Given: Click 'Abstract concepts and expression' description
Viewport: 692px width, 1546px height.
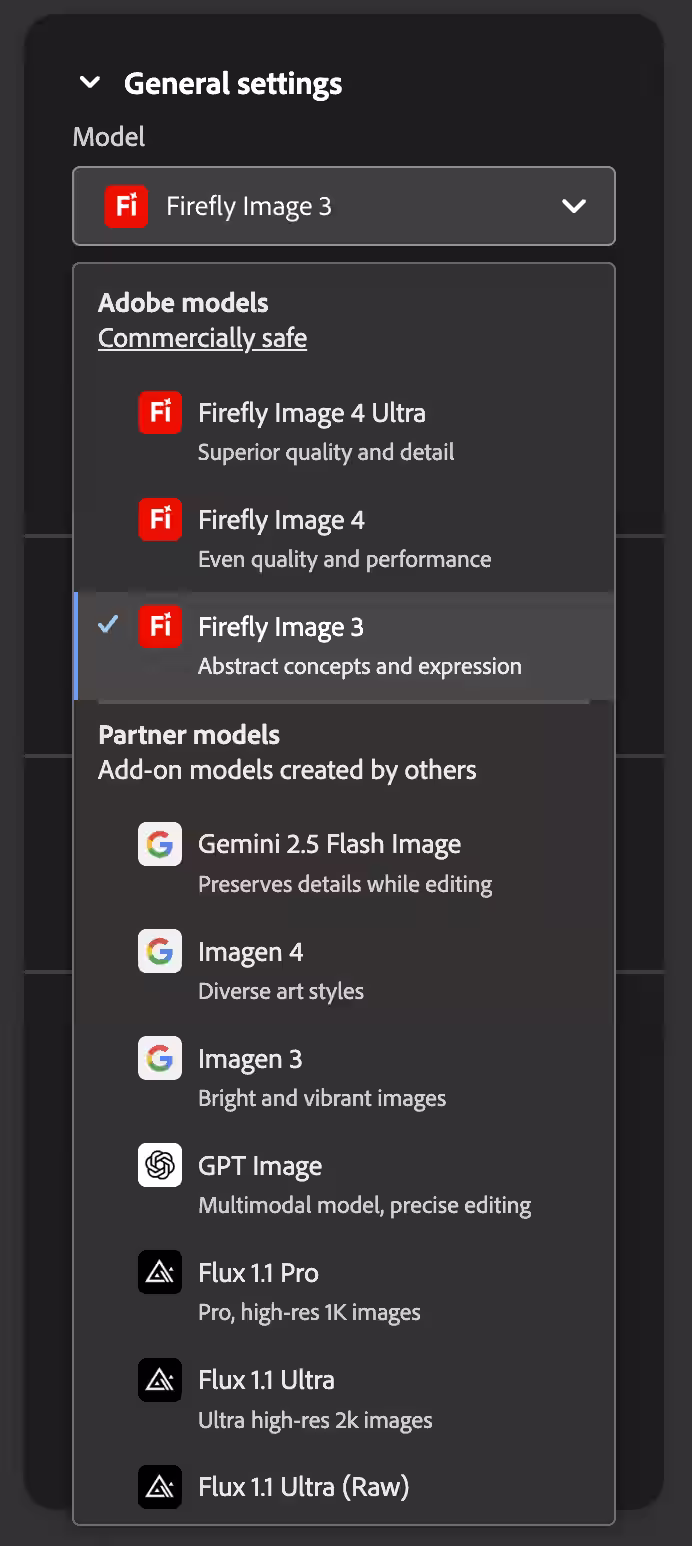Looking at the screenshot, I should click(360, 666).
